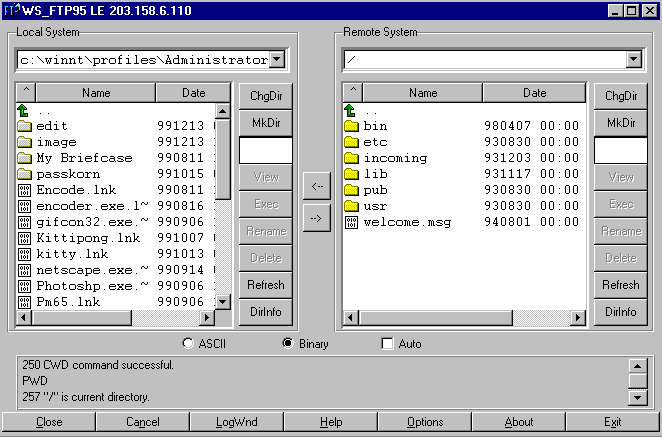Select the My Briefcase folder icon
The image size is (662, 437).
click(24, 158)
